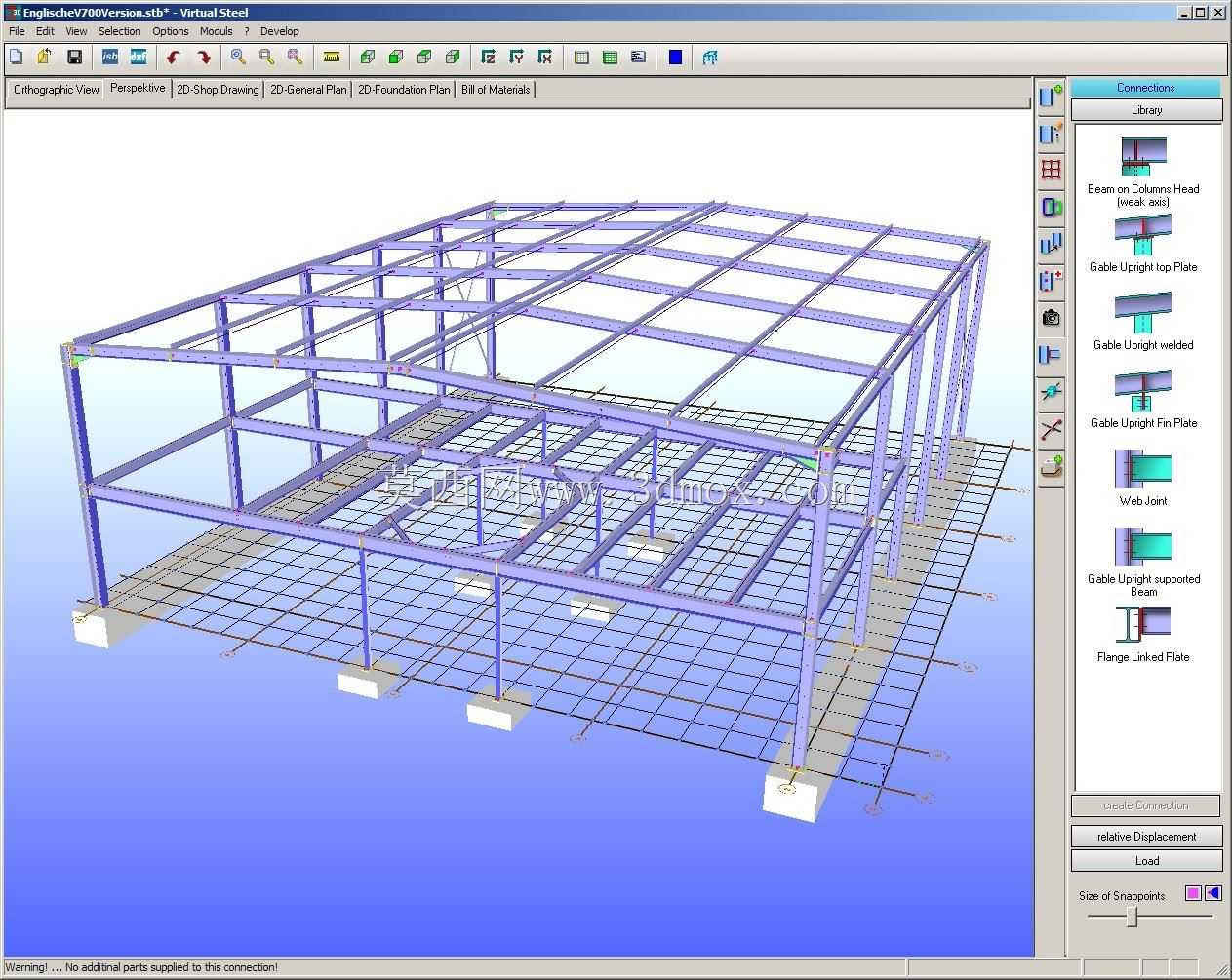Click the Load button
The width and height of the screenshot is (1232, 980).
[x=1146, y=861]
